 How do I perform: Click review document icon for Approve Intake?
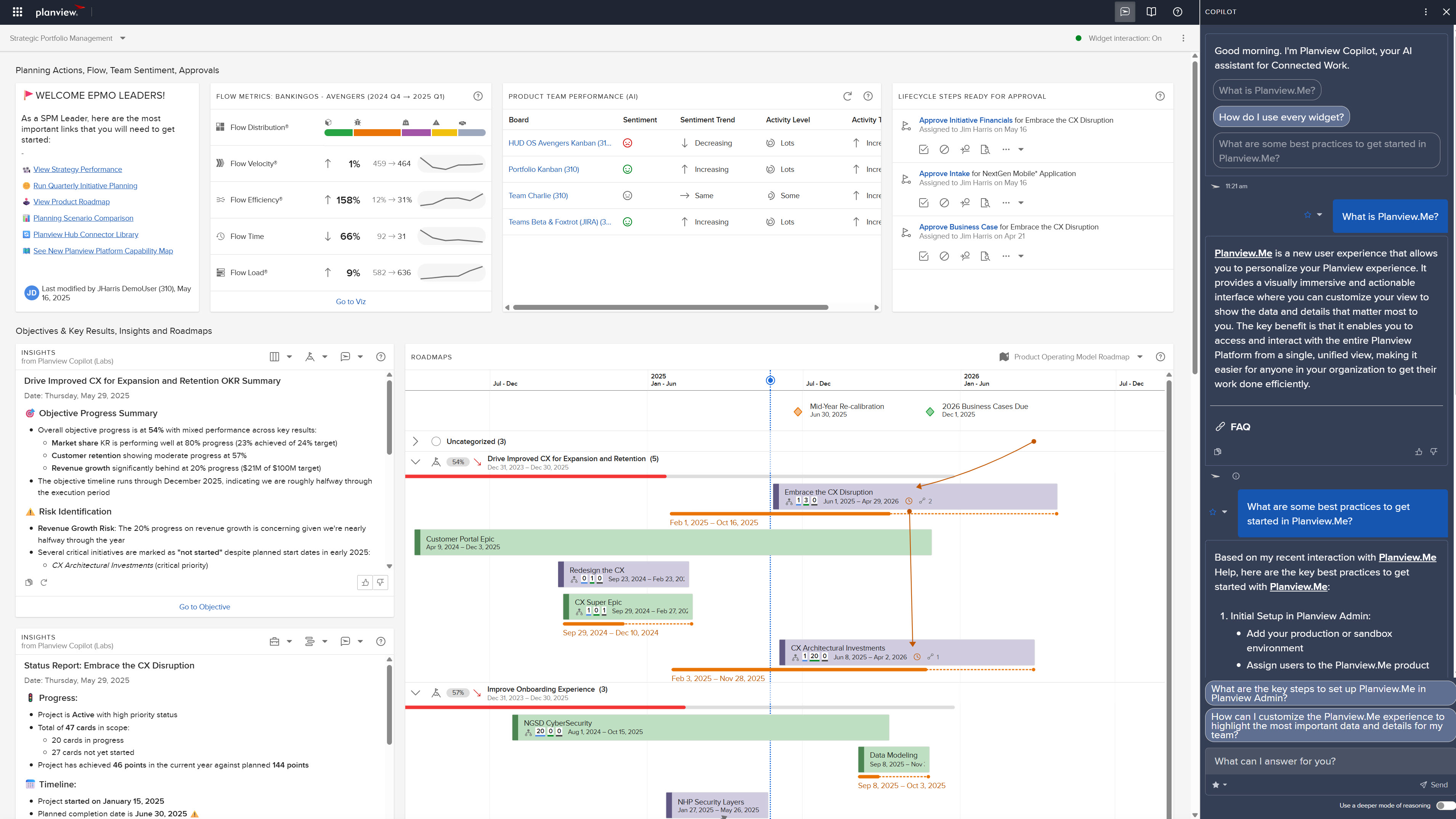pyautogui.click(x=985, y=203)
